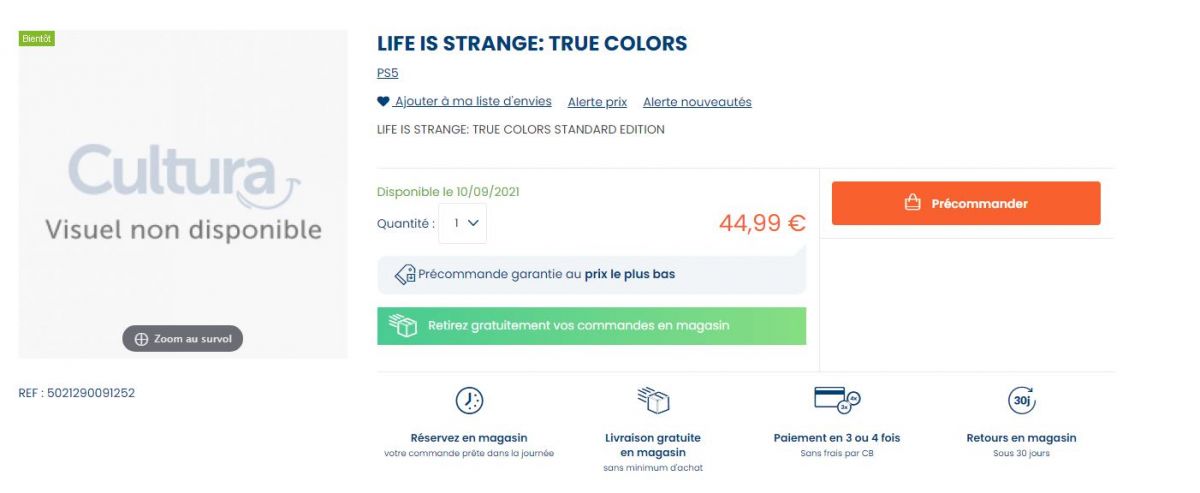Click the clock icon above Réservez en magasin

(469, 401)
